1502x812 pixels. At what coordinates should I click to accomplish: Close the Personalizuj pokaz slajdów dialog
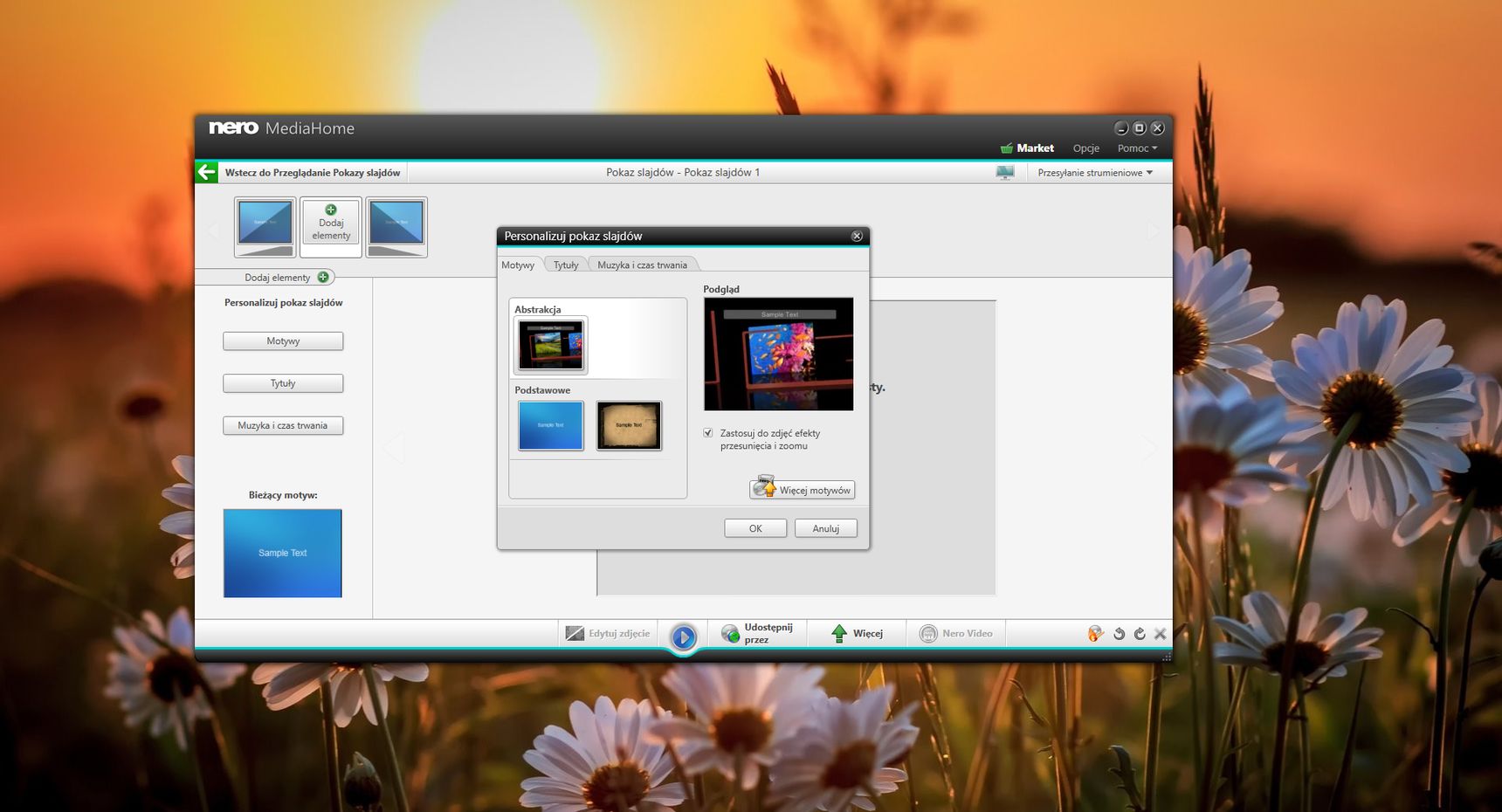click(x=857, y=237)
